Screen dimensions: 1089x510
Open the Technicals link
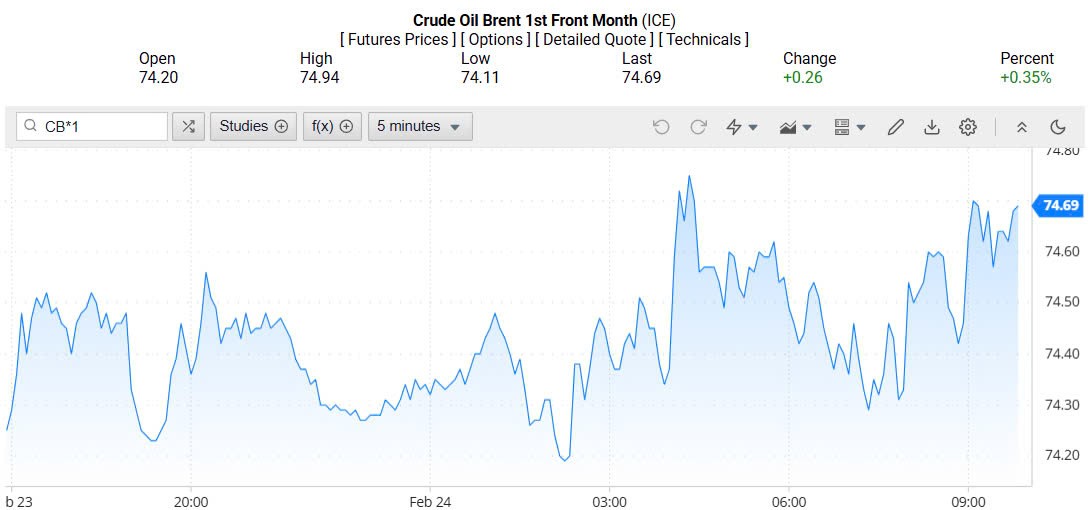point(704,40)
